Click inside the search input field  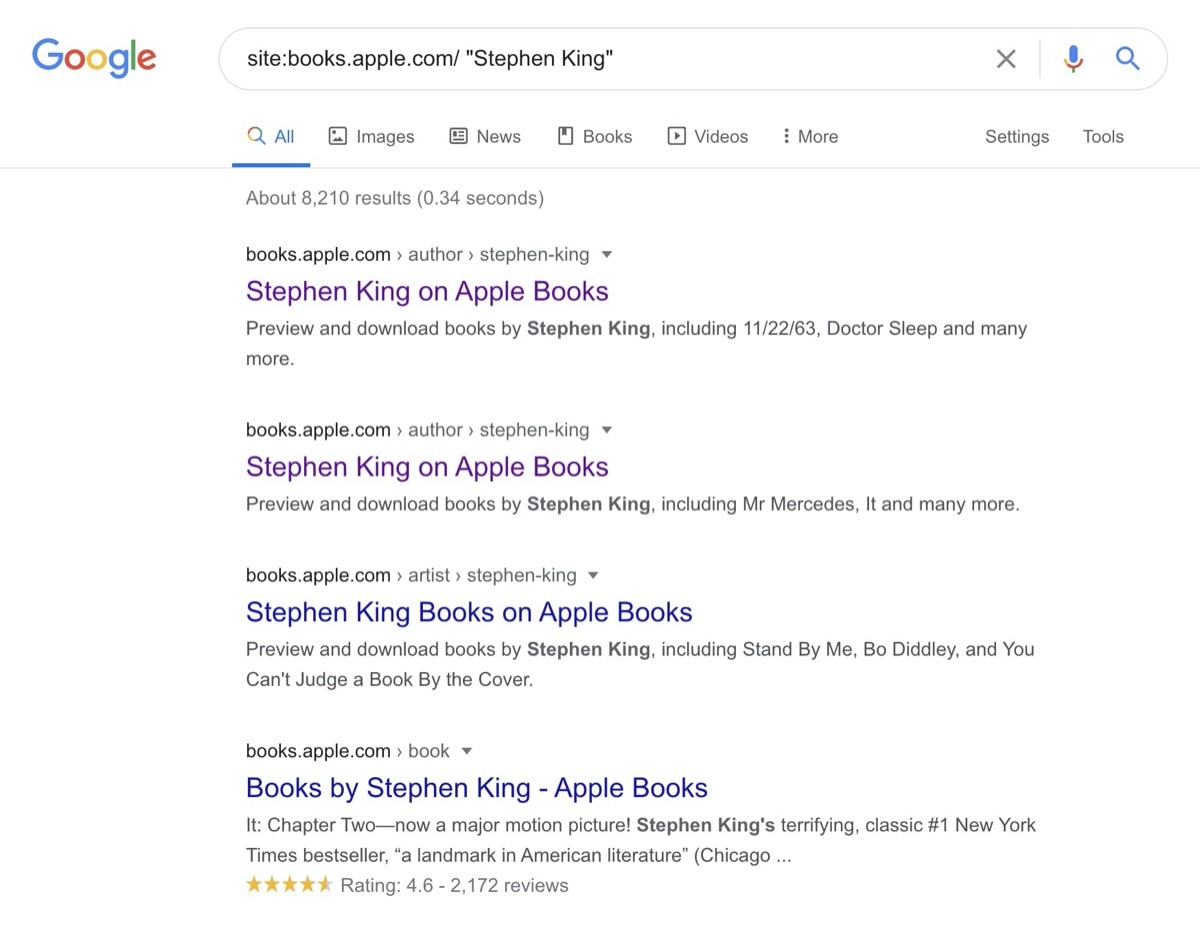(600, 59)
